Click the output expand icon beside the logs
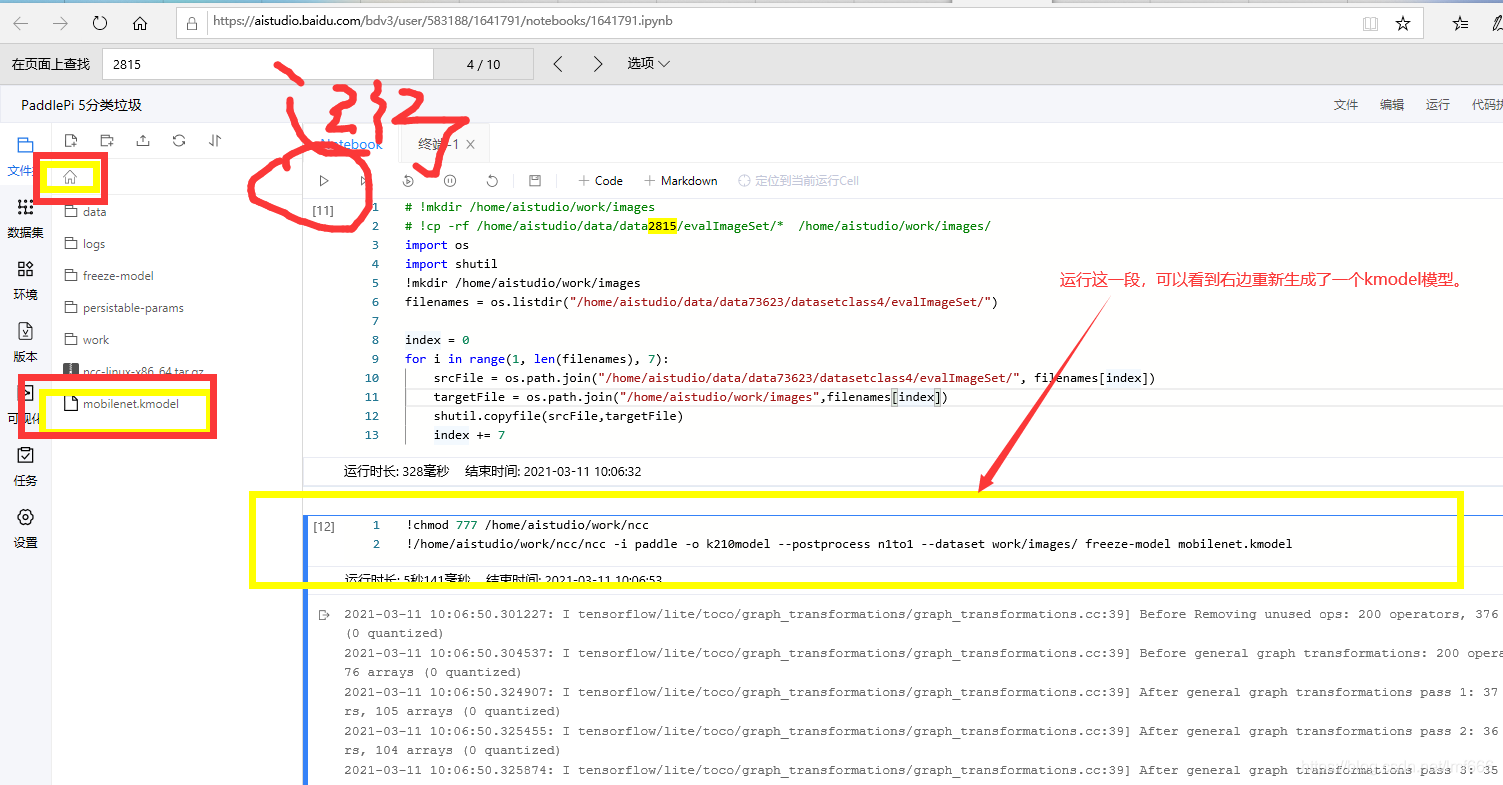1503x785 pixels. pyautogui.click(x=323, y=614)
